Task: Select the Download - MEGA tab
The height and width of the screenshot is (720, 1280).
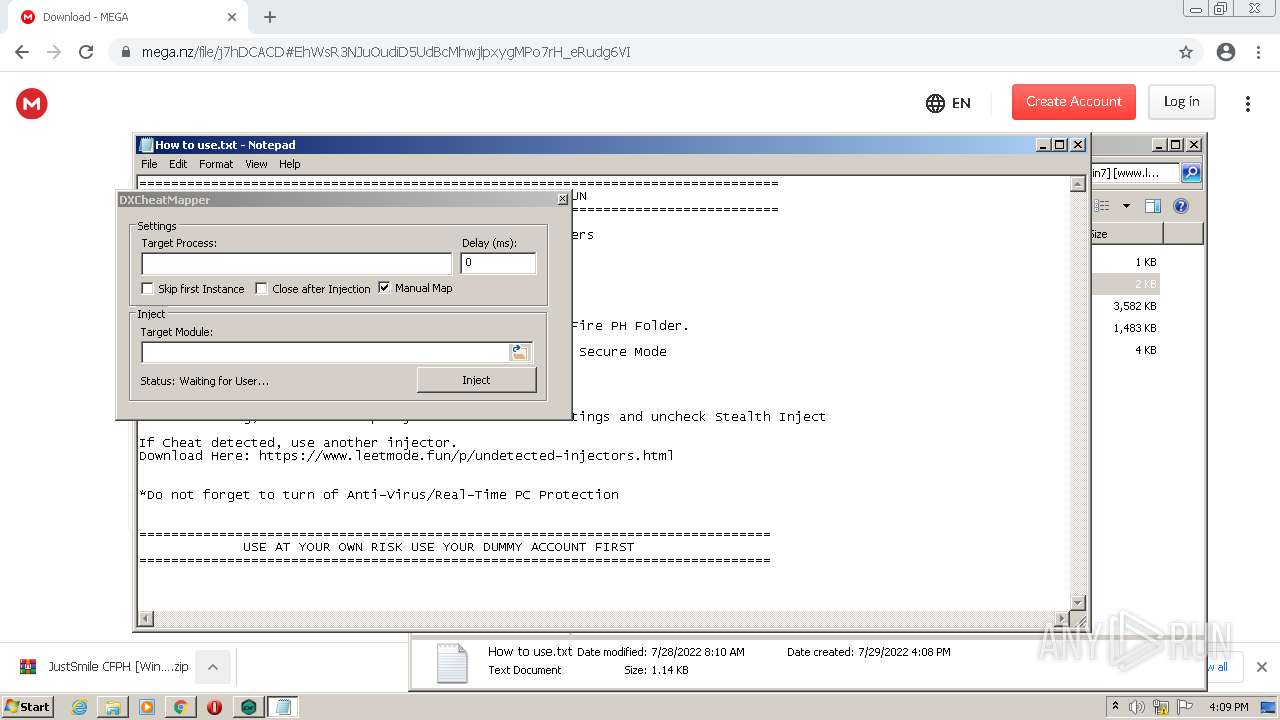Action: tap(127, 17)
